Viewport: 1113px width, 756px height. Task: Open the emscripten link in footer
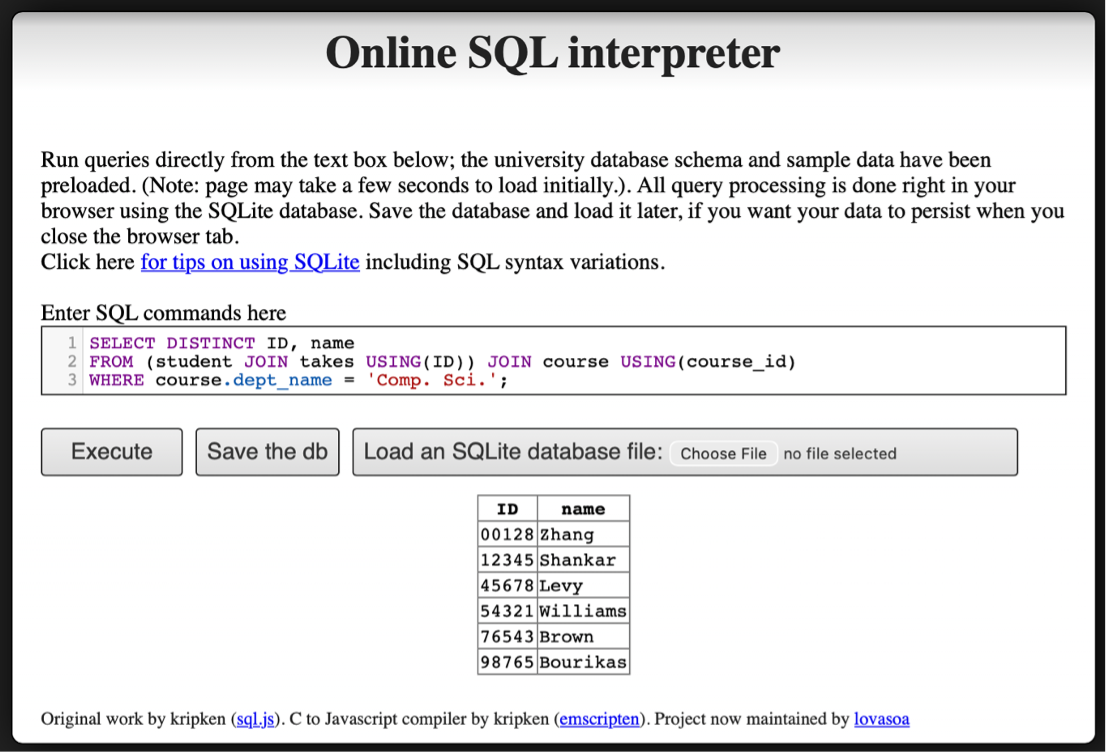pyautogui.click(x=599, y=719)
